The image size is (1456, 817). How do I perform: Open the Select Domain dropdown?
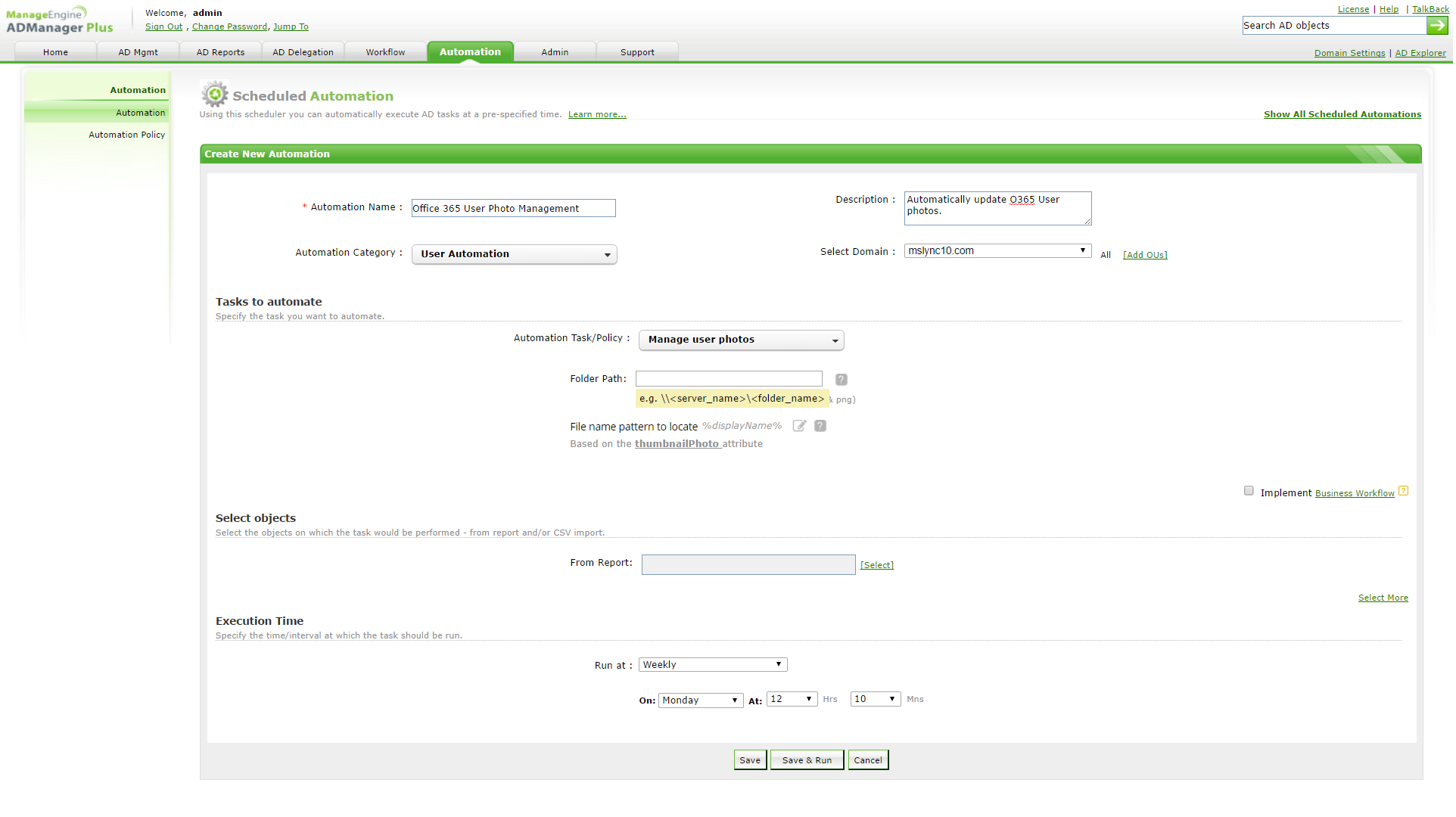(x=999, y=251)
